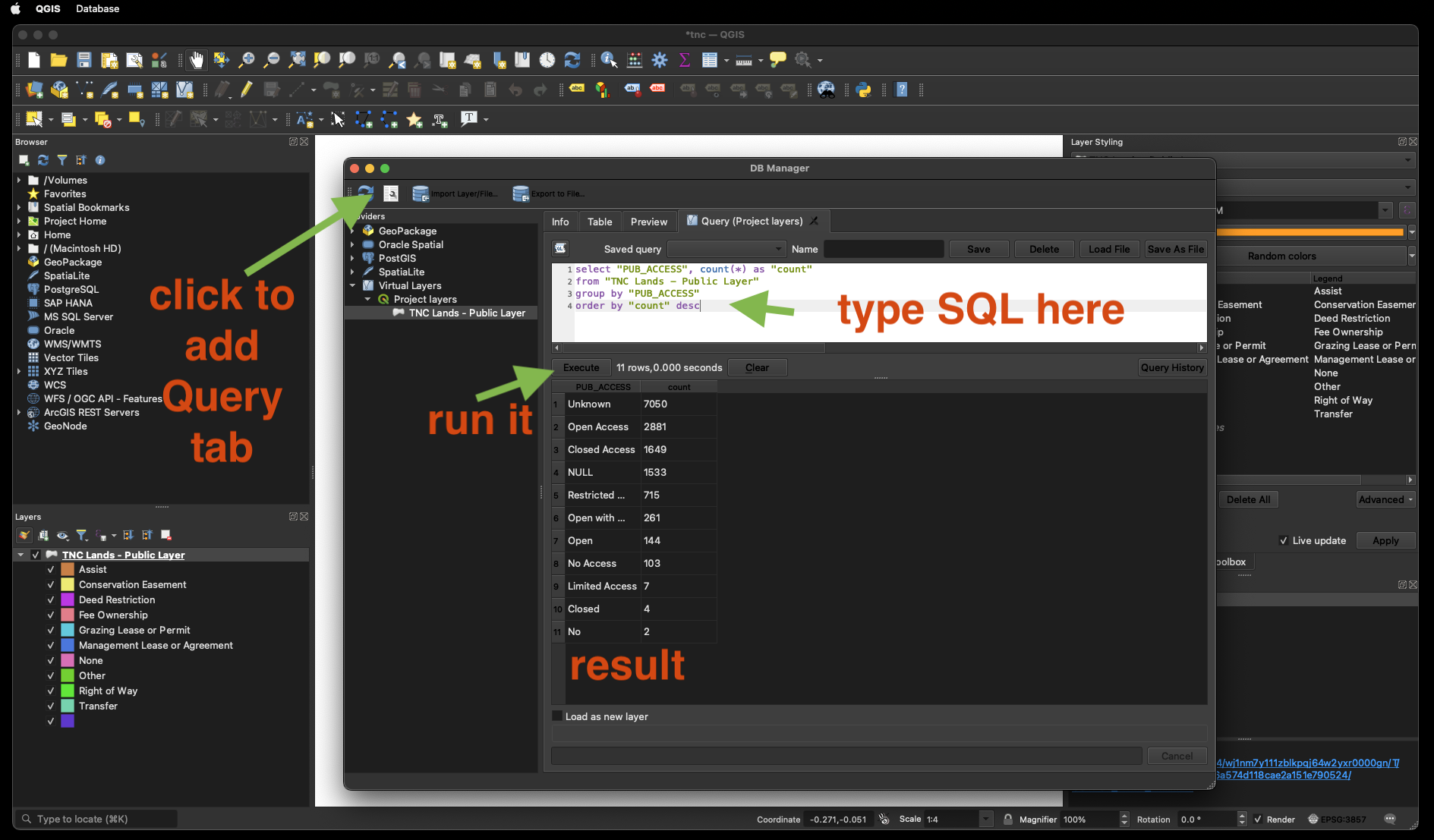Screen dimensions: 1434x840
Task: Click the help question mark icon
Action: click(x=902, y=90)
